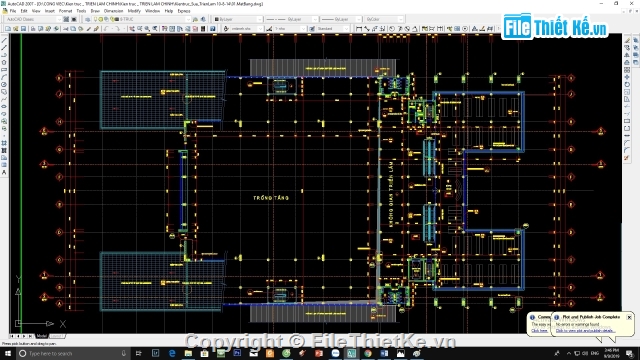Image resolution: width=640 pixels, height=360 pixels.
Task: Select the Rotate tool in Modify toolbar
Action: [x=627, y=84]
